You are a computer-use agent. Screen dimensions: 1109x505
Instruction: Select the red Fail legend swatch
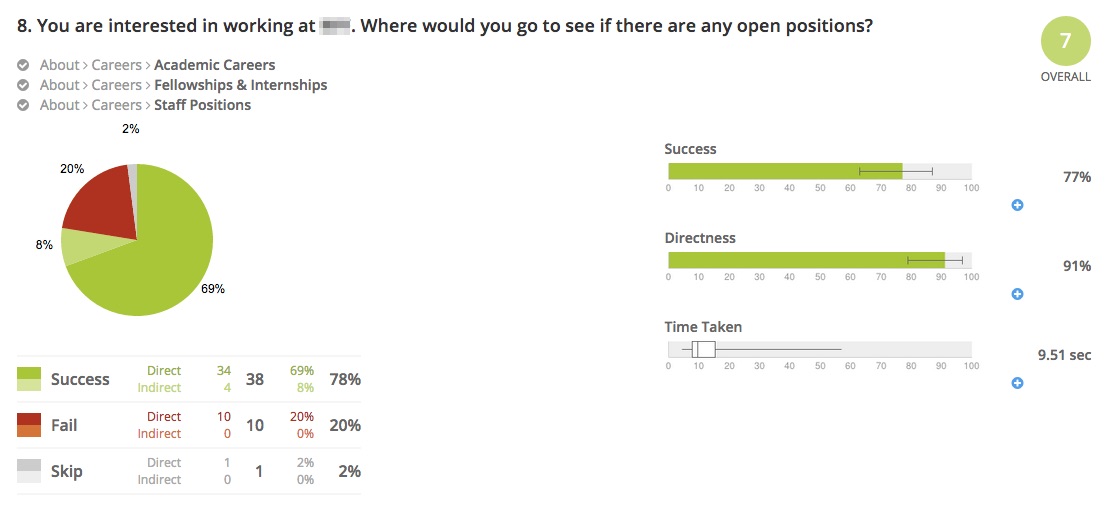point(28,425)
